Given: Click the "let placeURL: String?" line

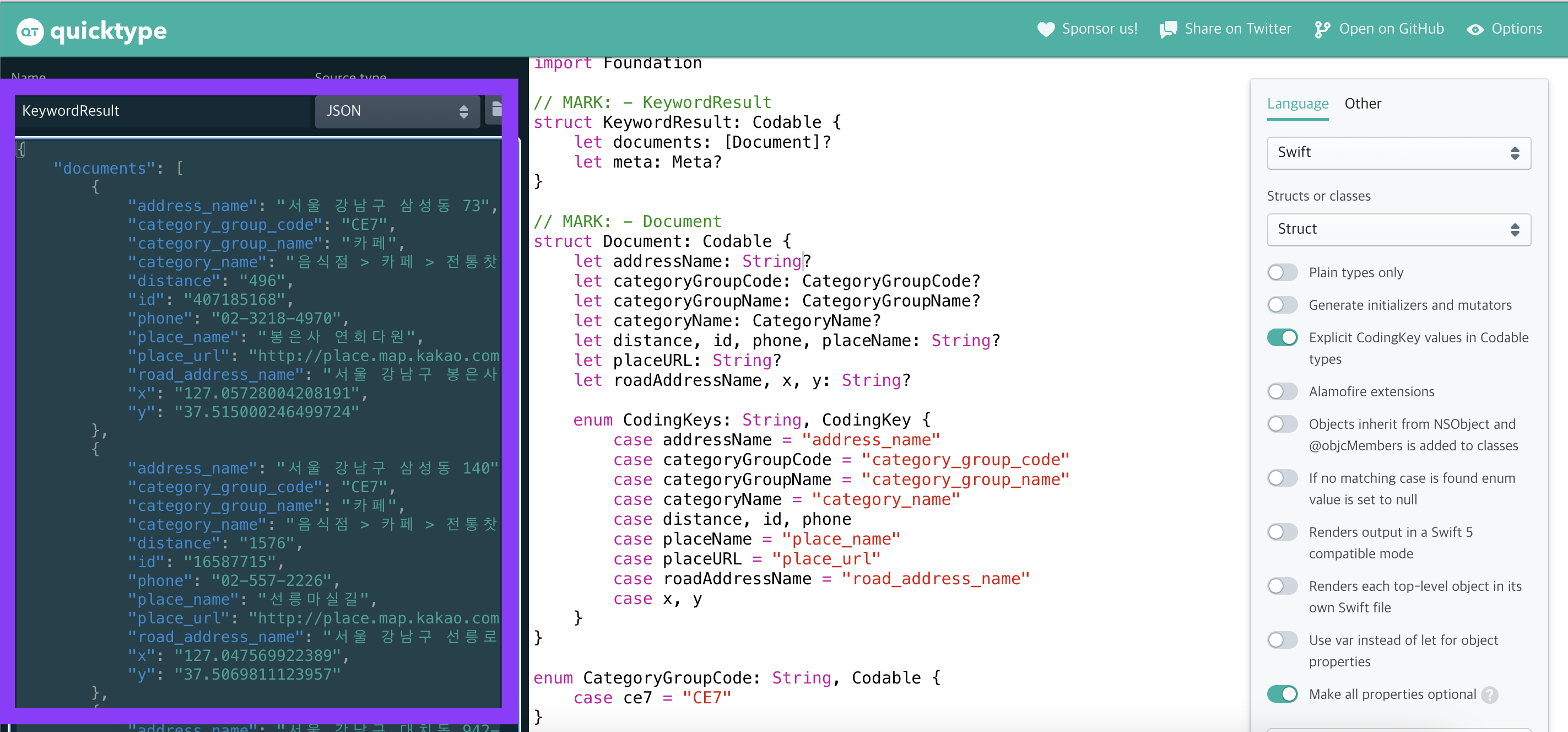Looking at the screenshot, I should click(678, 360).
